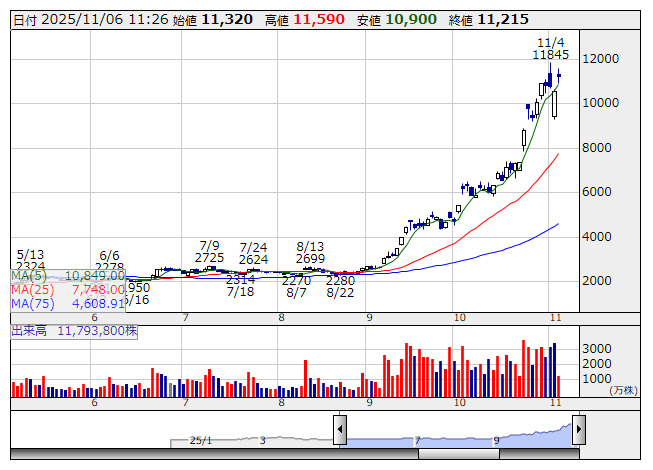Click the 7/9 2725 peak label
653x470 pixels.
point(209,251)
